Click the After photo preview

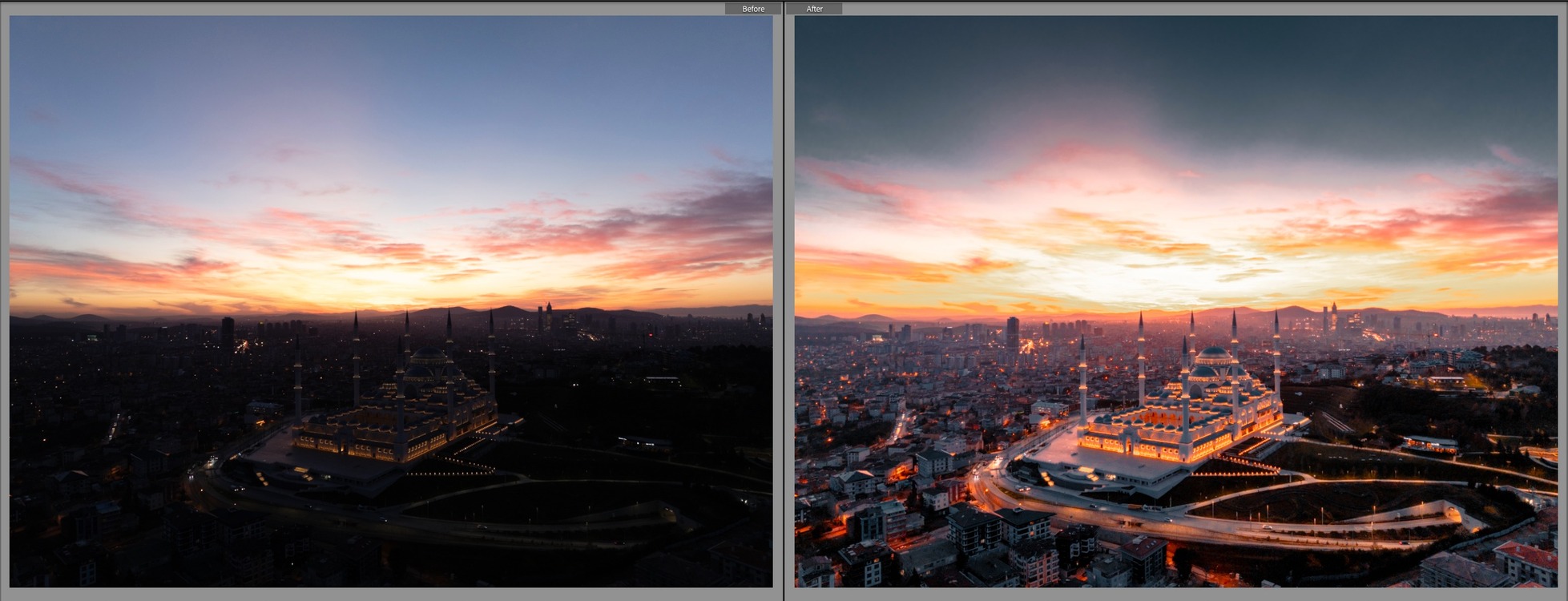[x=1176, y=301]
